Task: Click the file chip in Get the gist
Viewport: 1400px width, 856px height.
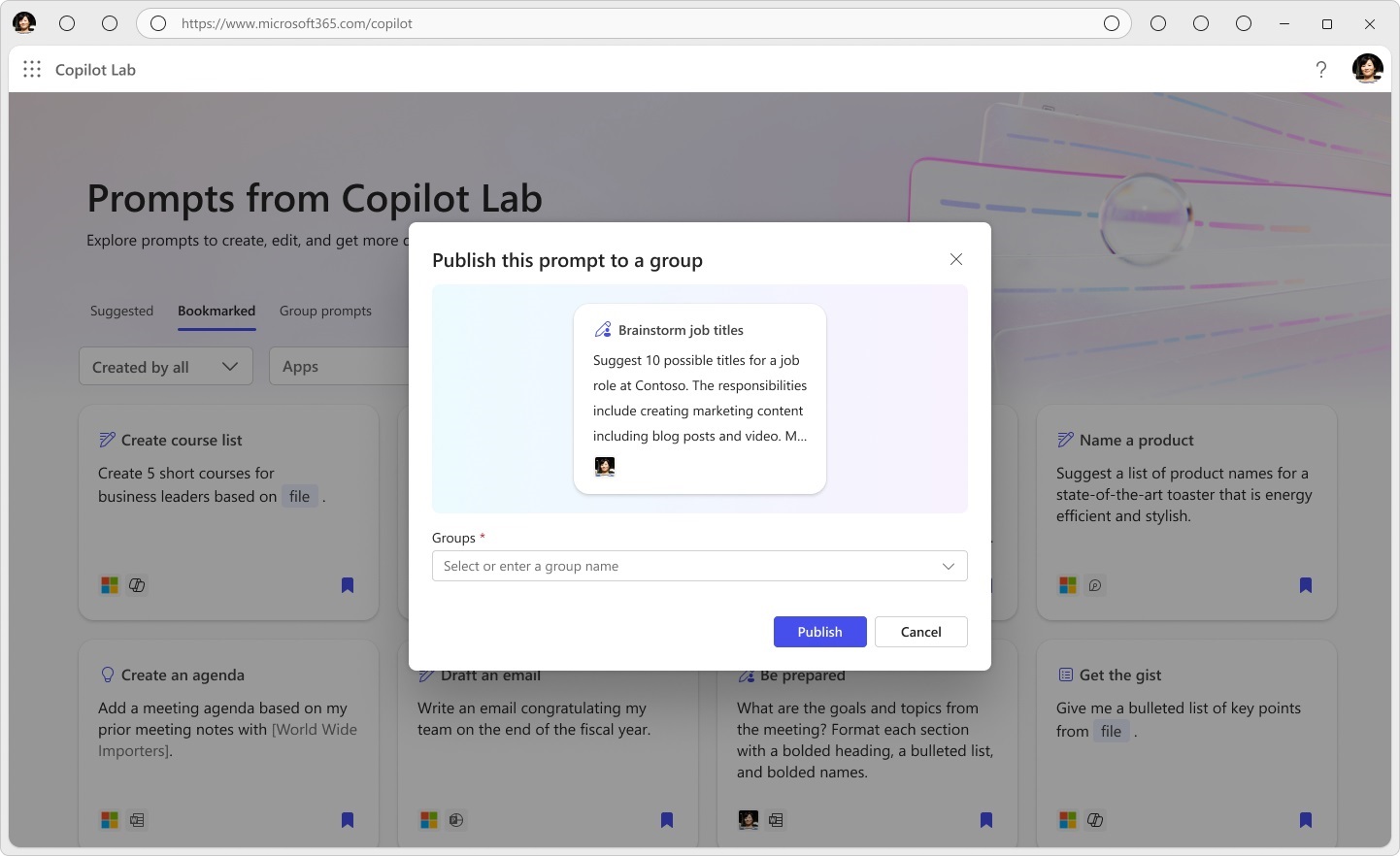Action: pos(1111,732)
